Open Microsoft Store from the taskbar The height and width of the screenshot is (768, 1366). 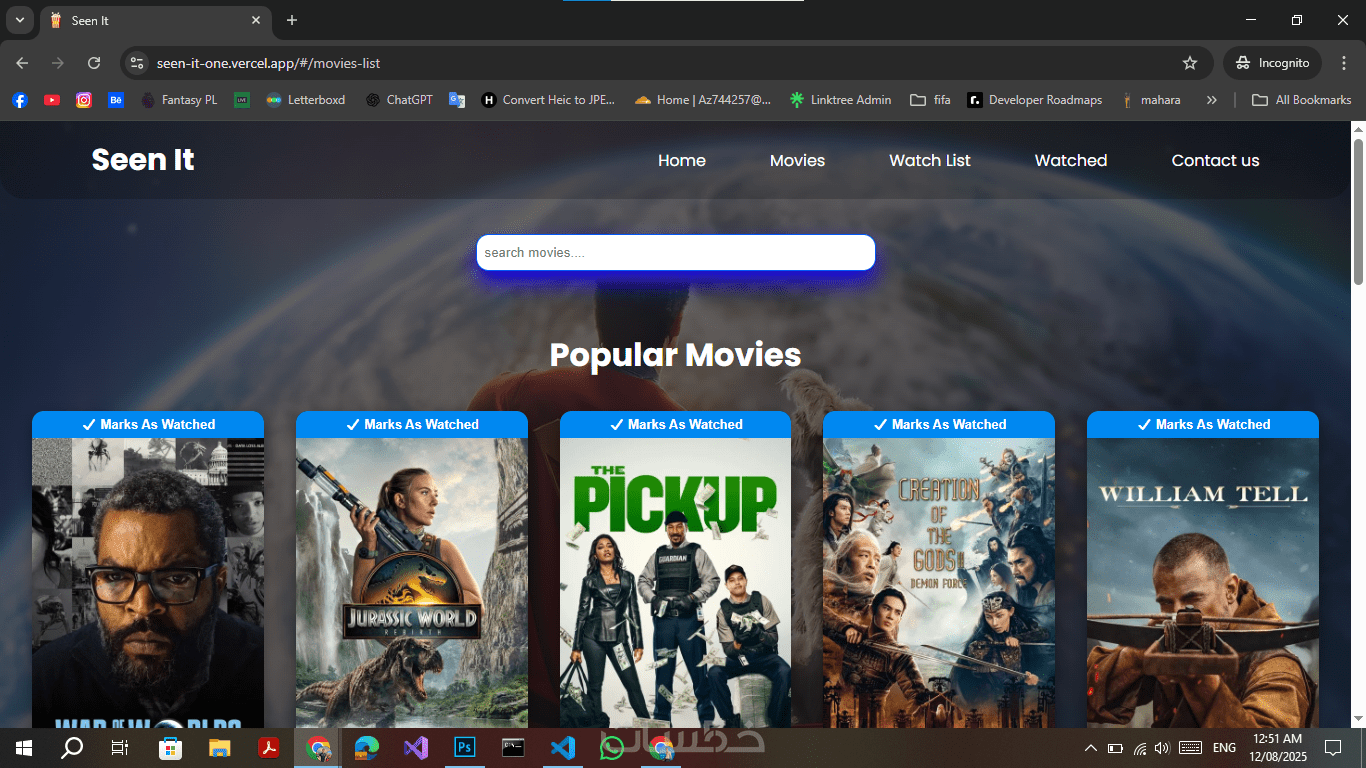point(170,747)
